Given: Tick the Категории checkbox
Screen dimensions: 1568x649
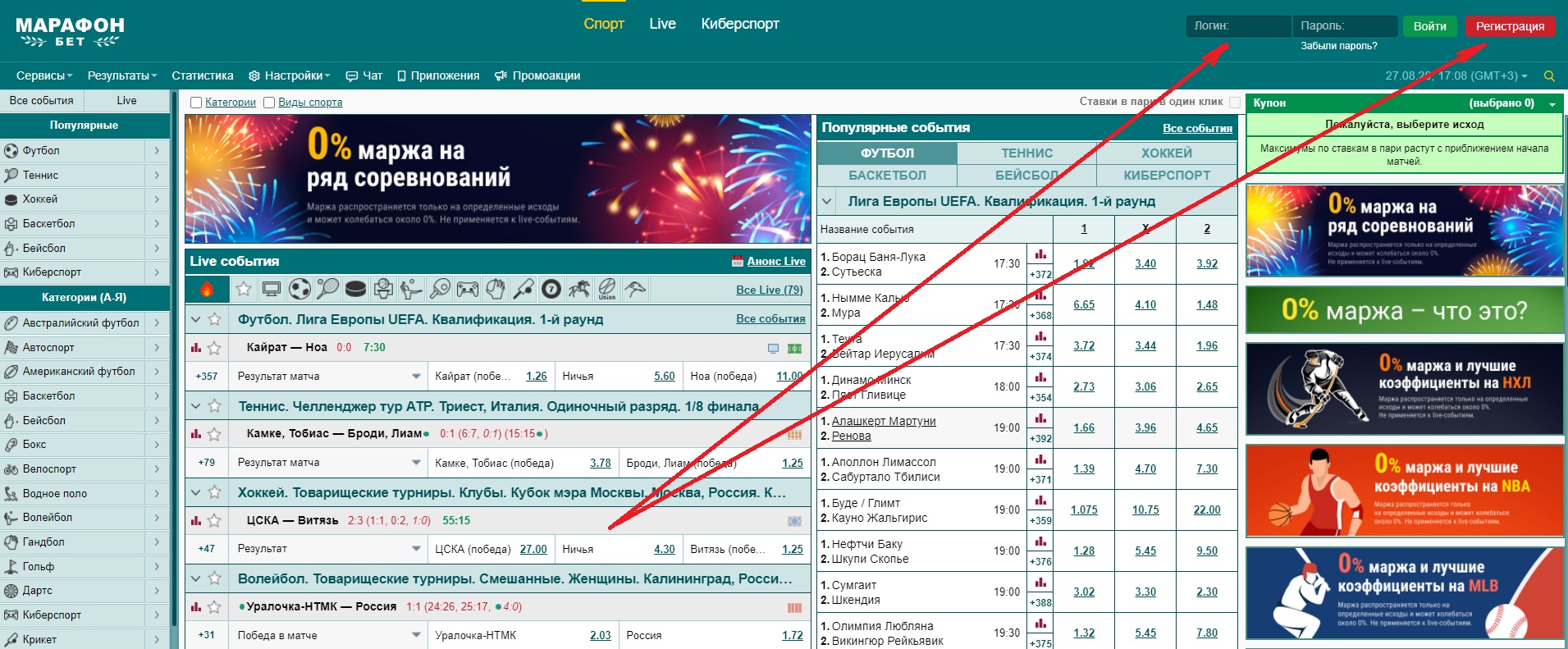Looking at the screenshot, I should coord(196,103).
